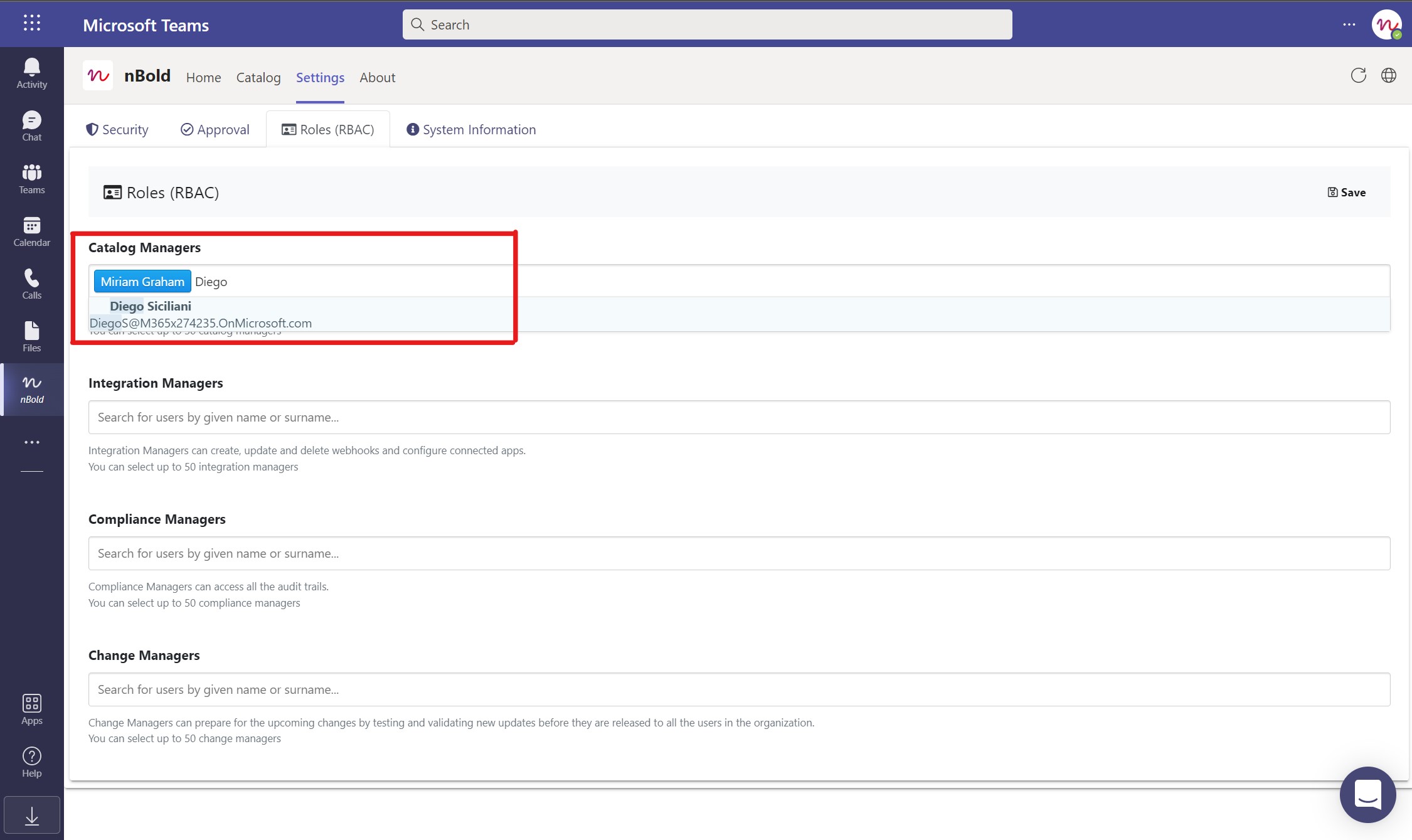Open the globe website icon
Screen dimensions: 1412x840
point(1388,76)
